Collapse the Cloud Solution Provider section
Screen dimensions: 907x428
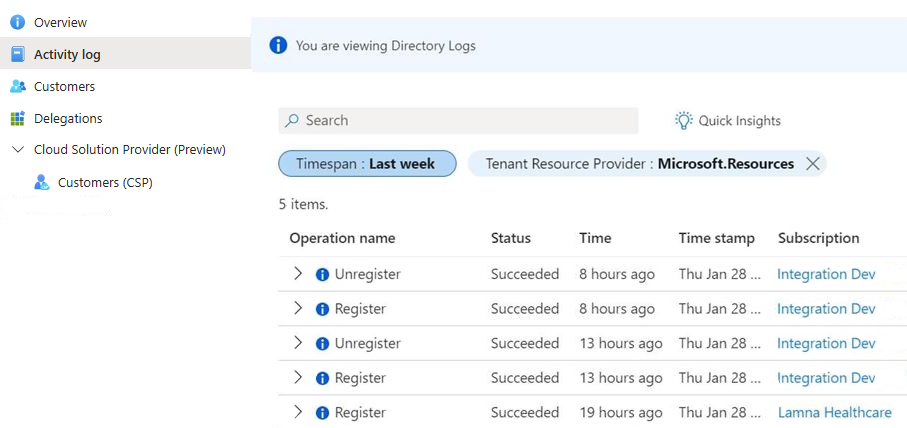coord(17,150)
